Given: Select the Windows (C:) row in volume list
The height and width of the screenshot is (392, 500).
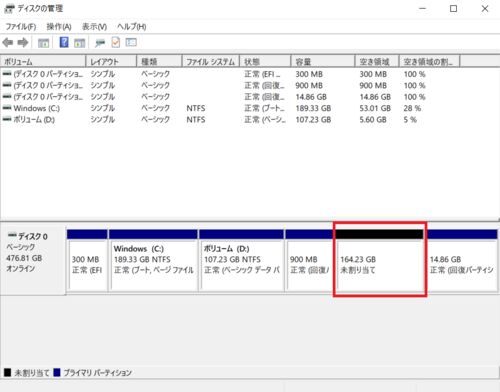Looking at the screenshot, I should [x=250, y=108].
